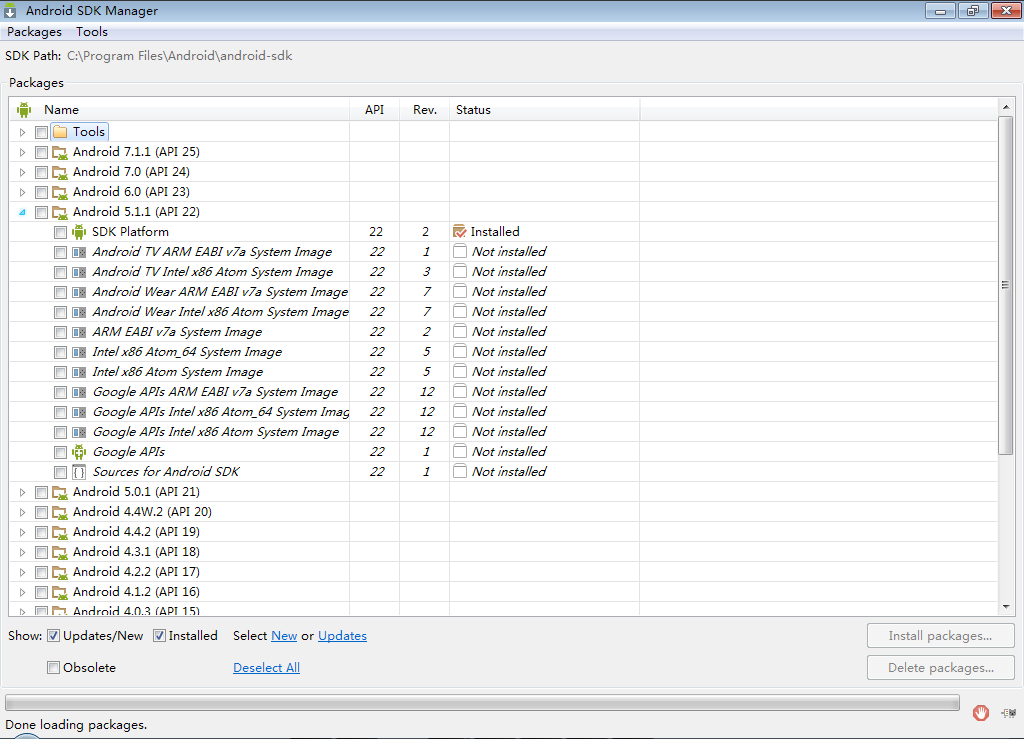Click the Android 4.4.2 (API 19) folder icon
1024x739 pixels.
(60, 532)
